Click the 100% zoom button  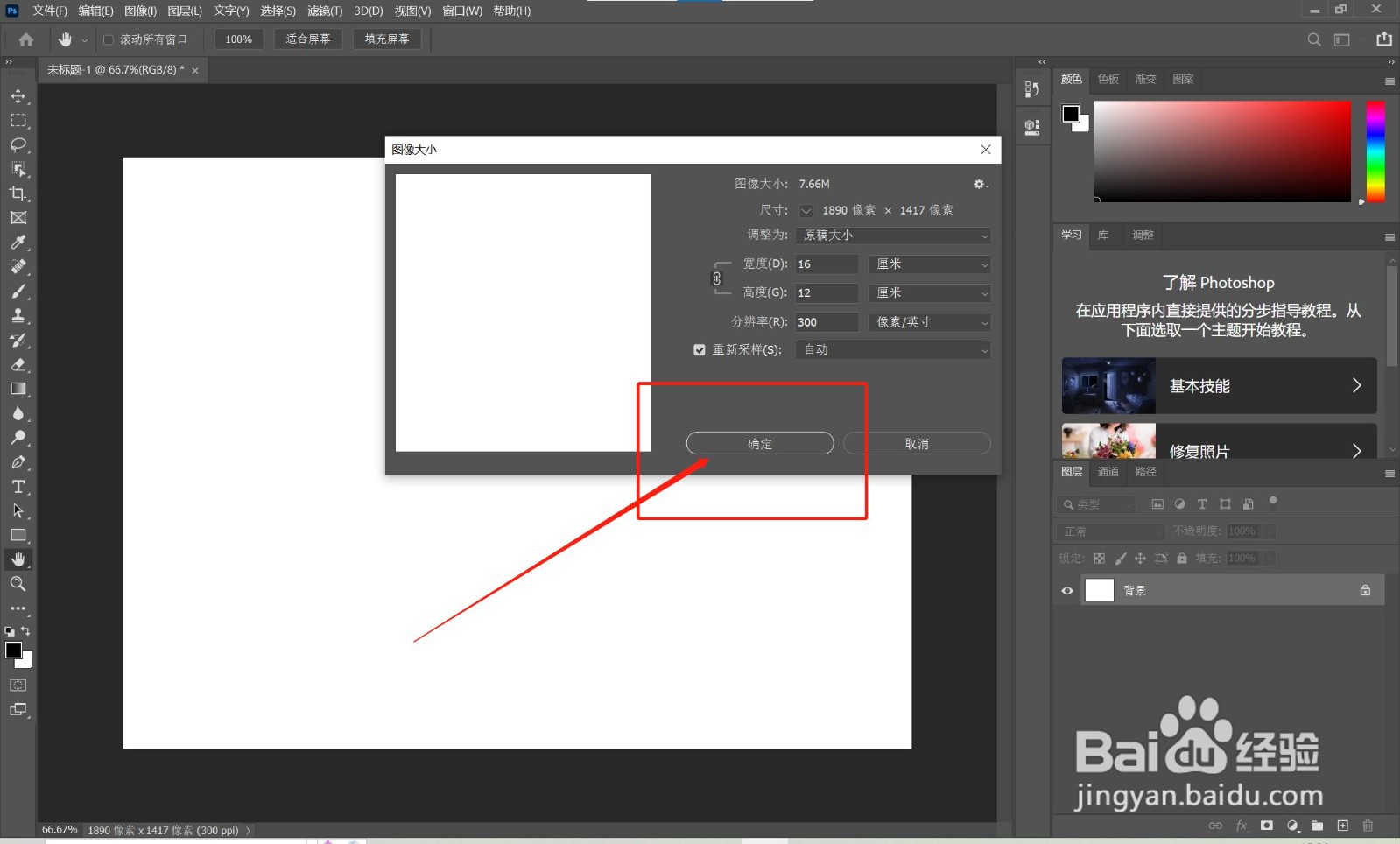click(x=239, y=39)
